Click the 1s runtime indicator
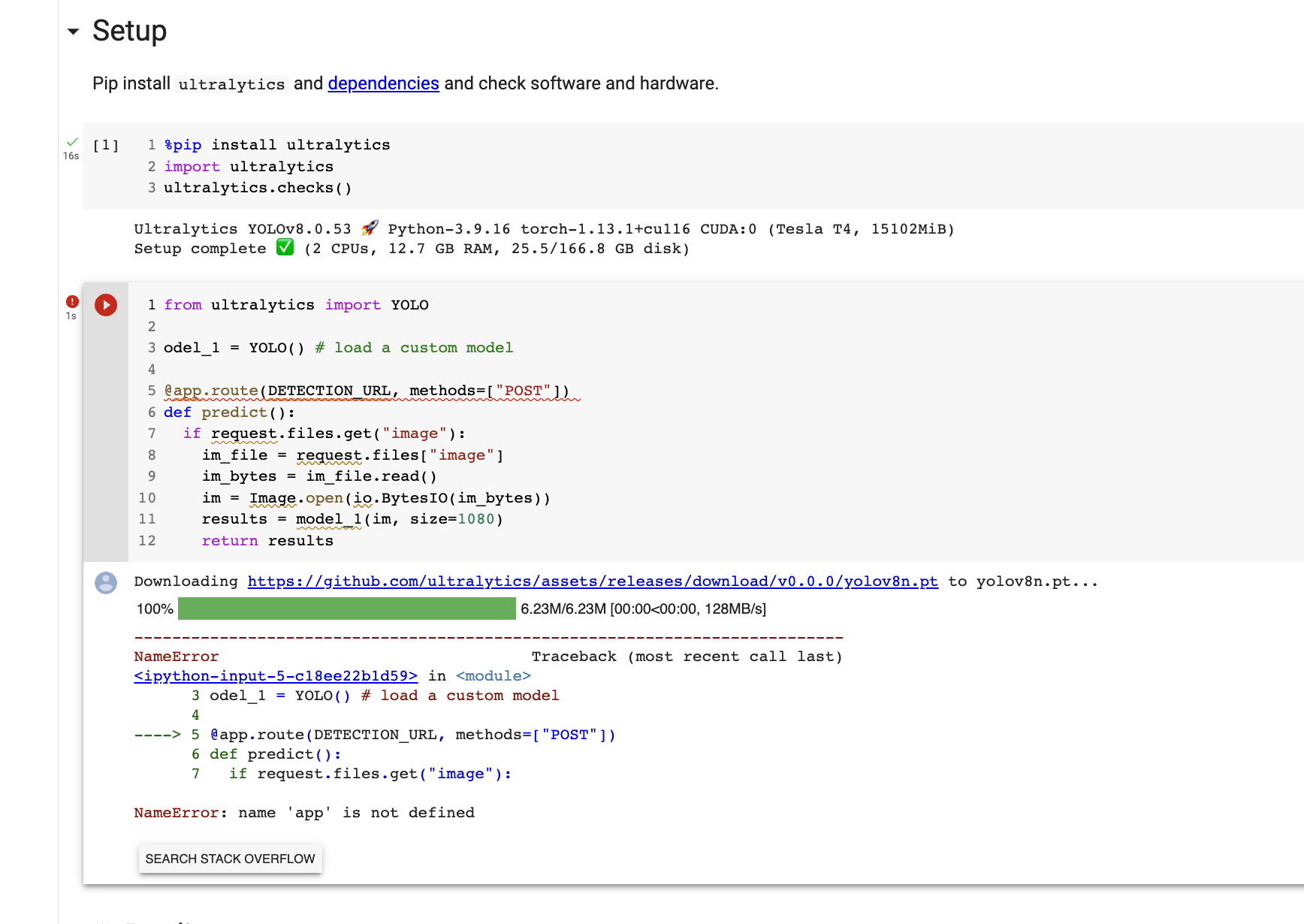This screenshot has height=924, width=1304. (x=71, y=316)
